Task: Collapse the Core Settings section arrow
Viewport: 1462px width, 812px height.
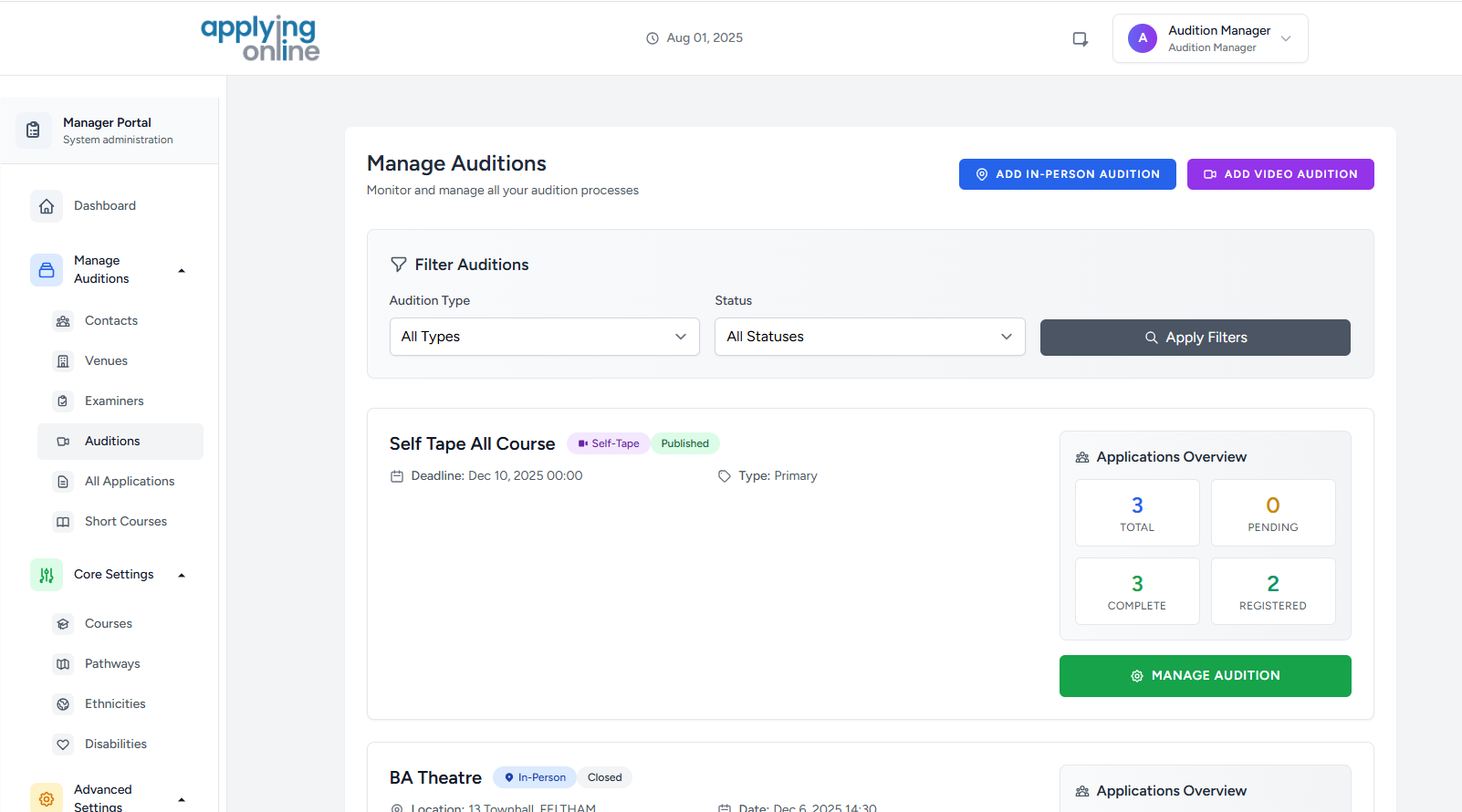Action: (182, 575)
